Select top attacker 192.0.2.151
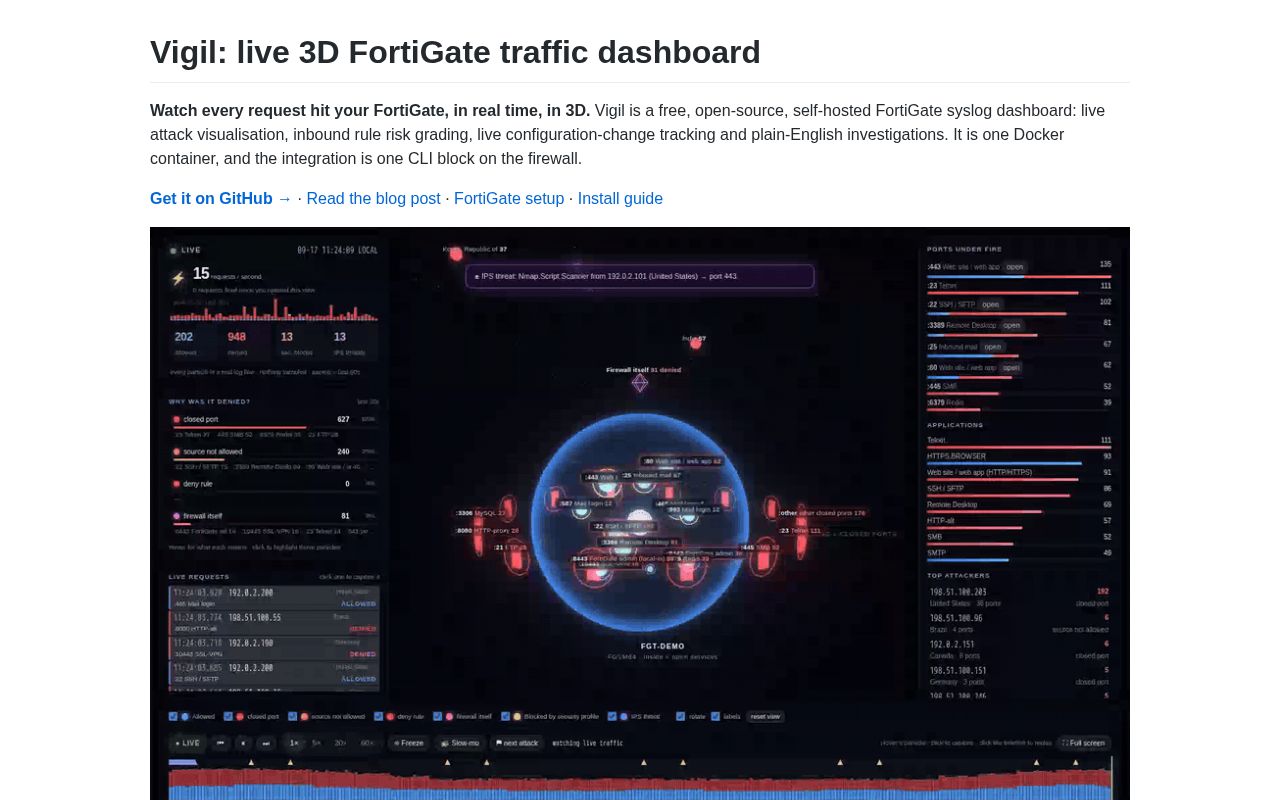Viewport: 1280px width, 800px height. [1019, 650]
